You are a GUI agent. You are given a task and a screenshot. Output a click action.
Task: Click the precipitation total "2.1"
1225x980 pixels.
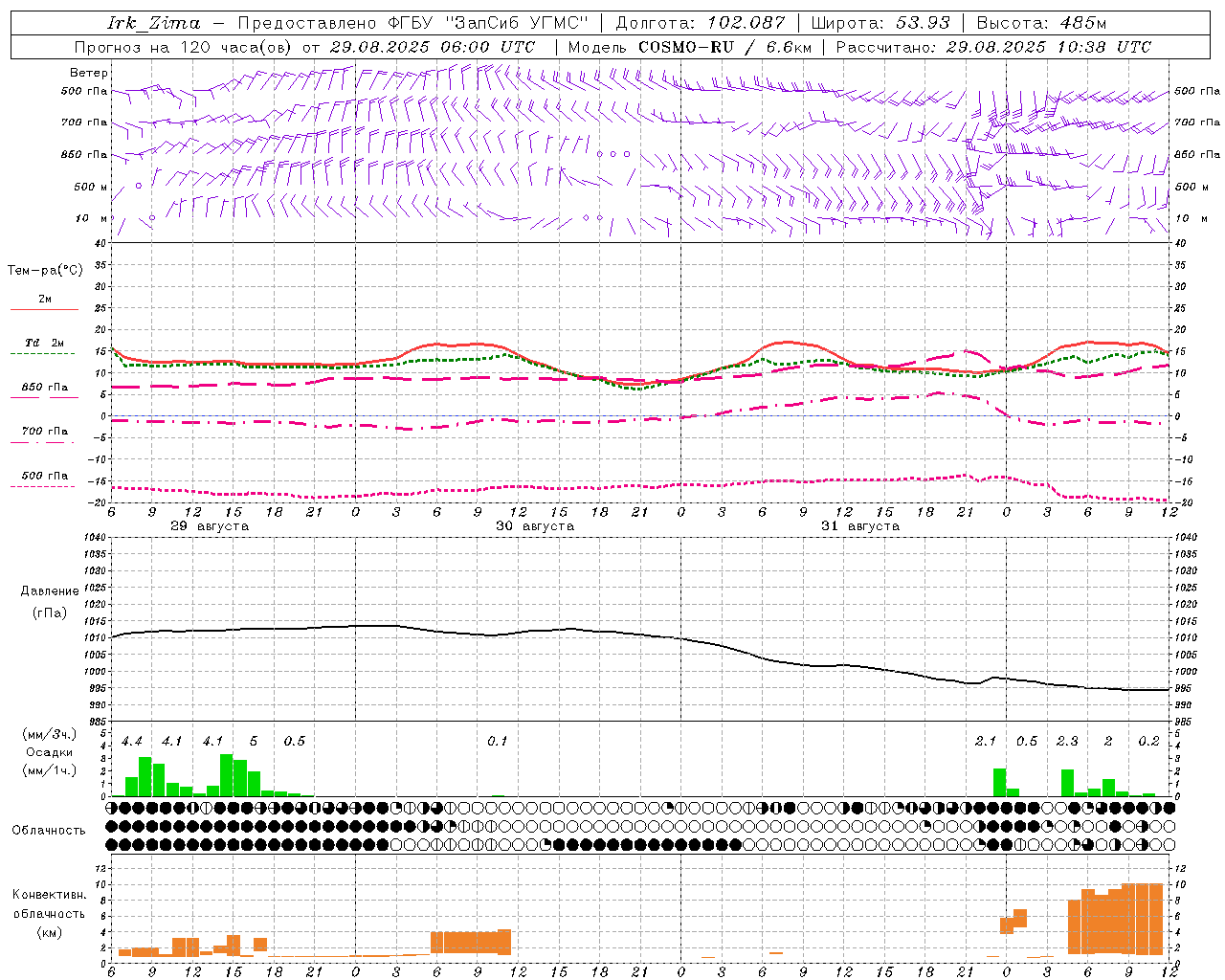pyautogui.click(x=986, y=741)
